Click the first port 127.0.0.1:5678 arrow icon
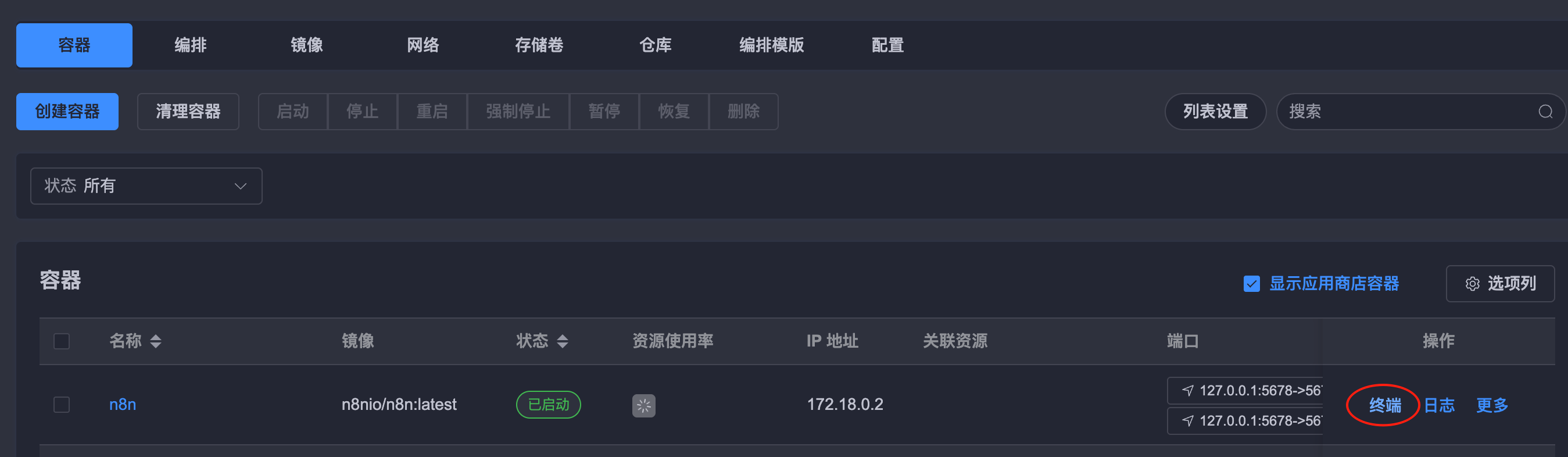 pyautogui.click(x=1187, y=391)
